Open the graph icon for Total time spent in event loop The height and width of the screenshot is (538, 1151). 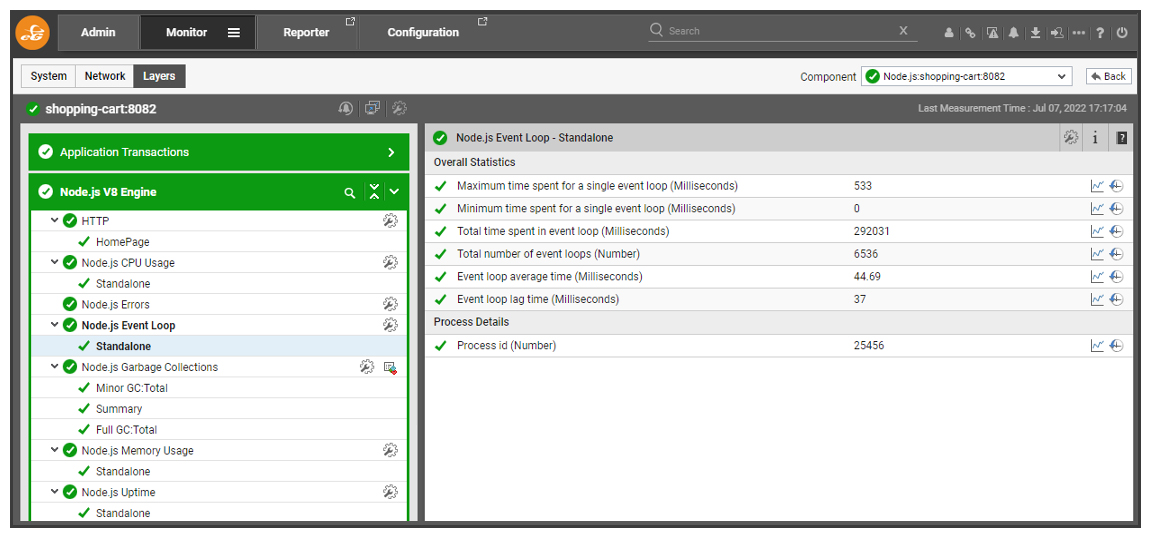(x=1097, y=231)
